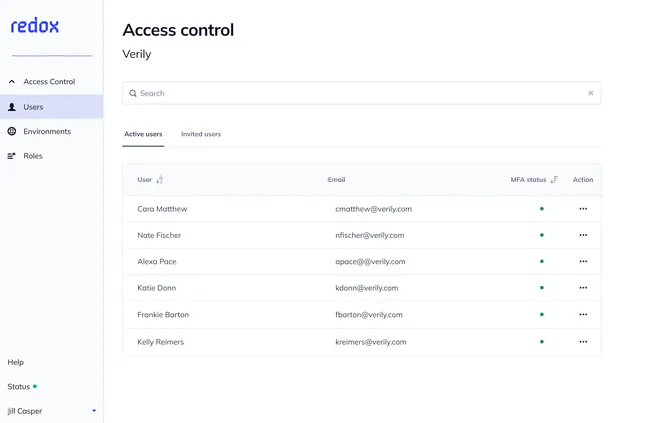Click the green Status indicator dot

pyautogui.click(x=35, y=386)
